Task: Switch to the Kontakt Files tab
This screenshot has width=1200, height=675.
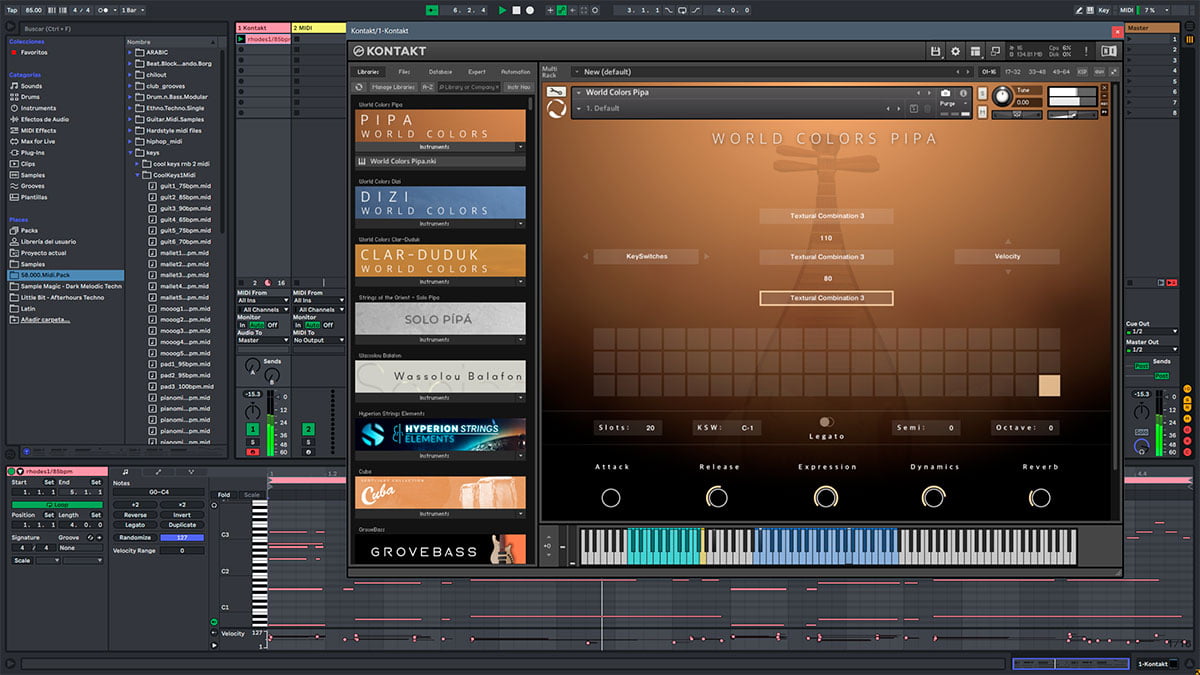Action: click(x=404, y=72)
